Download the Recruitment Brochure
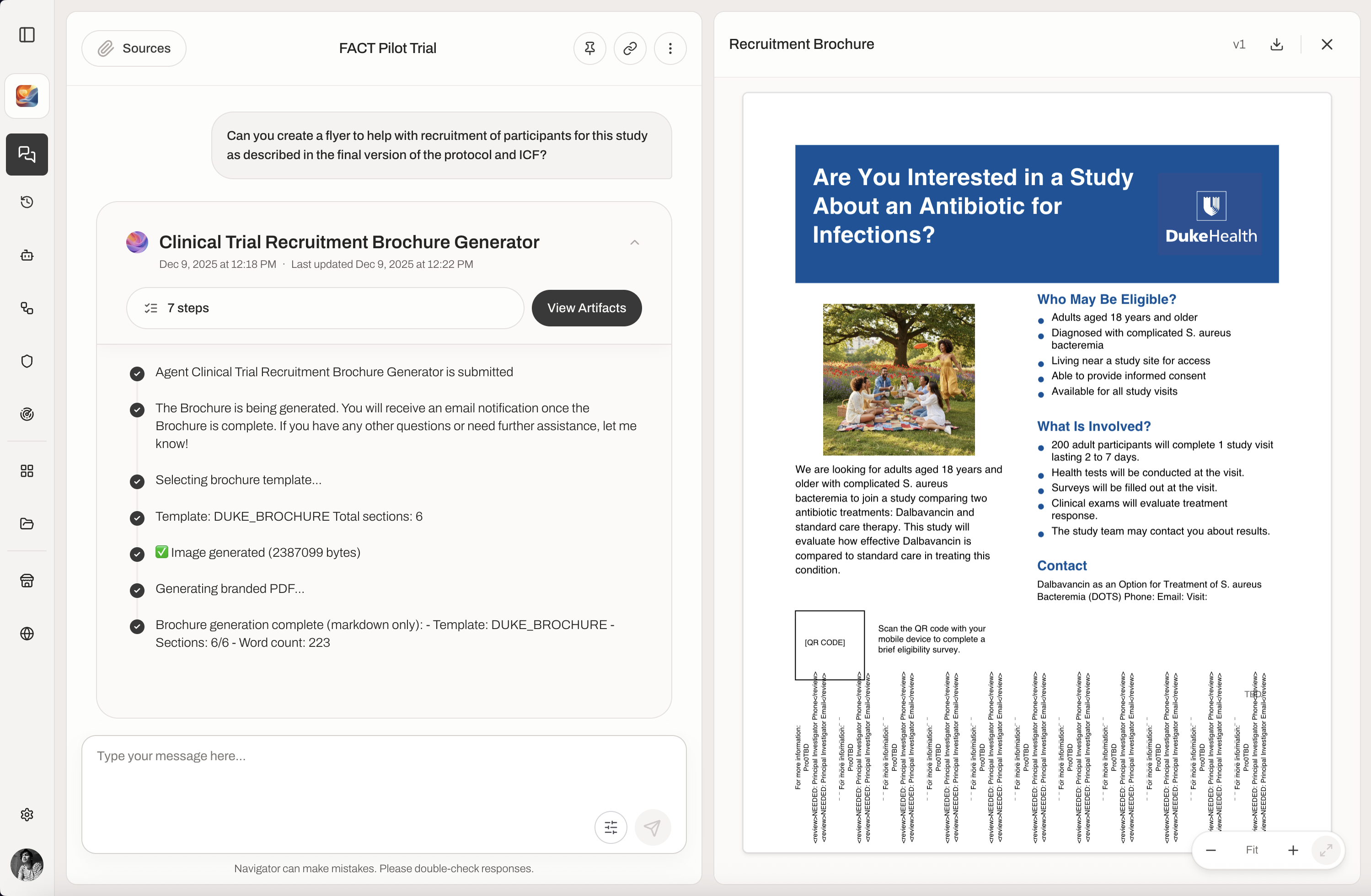Screen dimensions: 1371x896 (1276, 44)
